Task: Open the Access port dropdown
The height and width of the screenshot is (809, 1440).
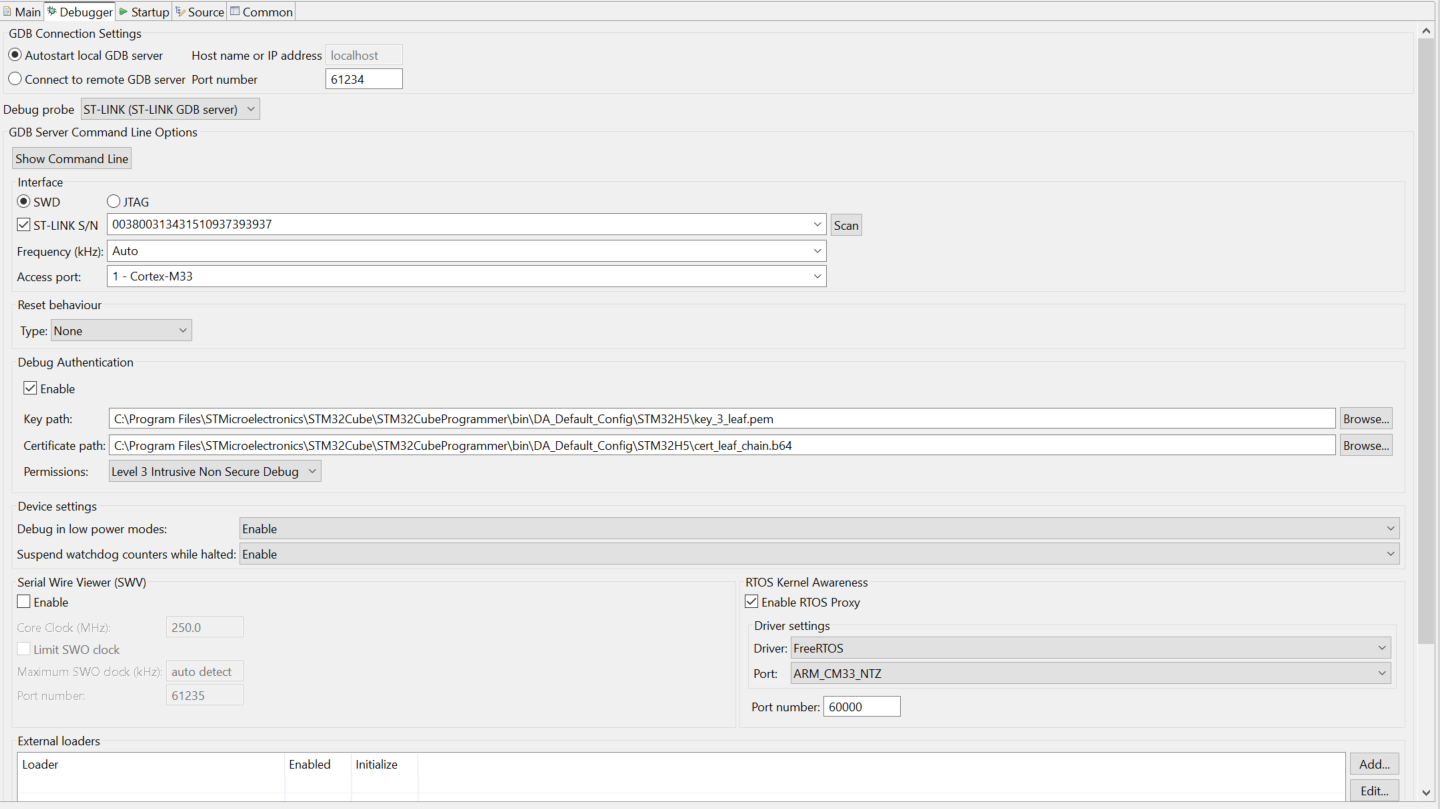Action: (817, 276)
